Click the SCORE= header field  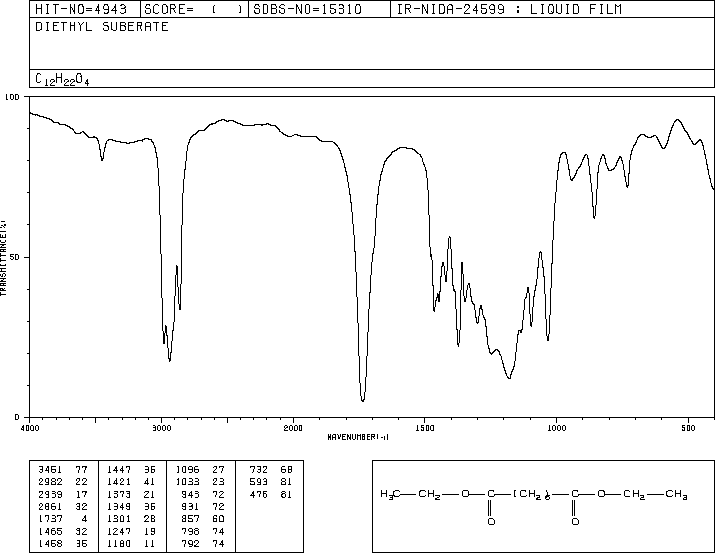(194, 9)
